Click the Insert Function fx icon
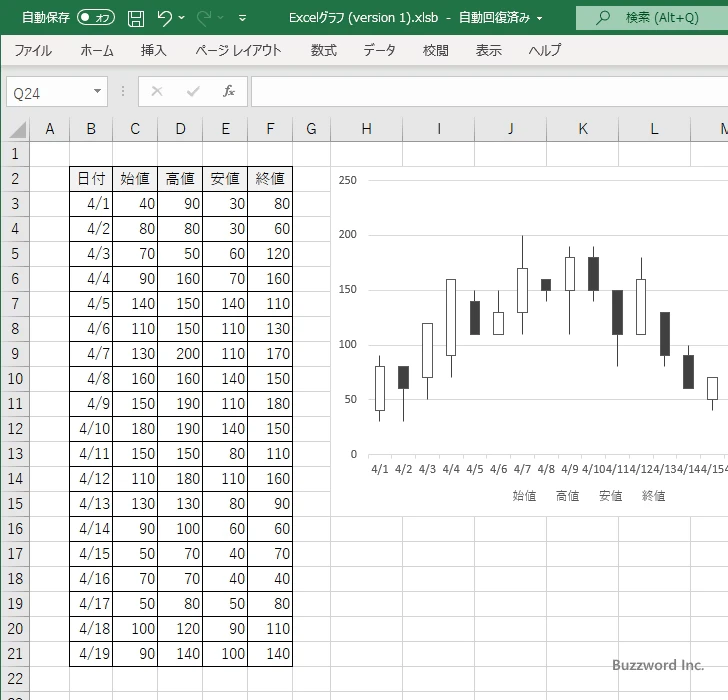728x700 pixels. [229, 91]
